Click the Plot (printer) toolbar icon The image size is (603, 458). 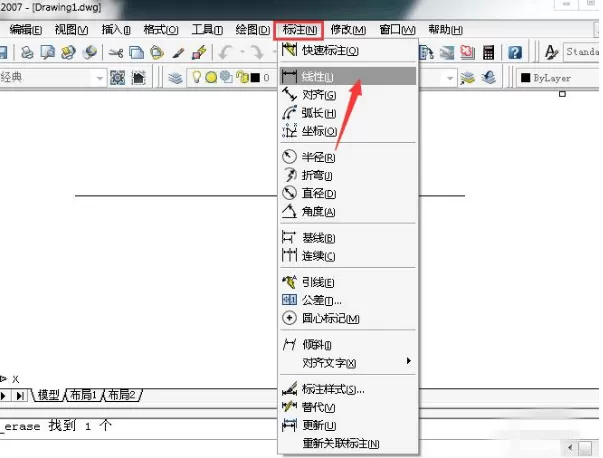tap(27, 52)
